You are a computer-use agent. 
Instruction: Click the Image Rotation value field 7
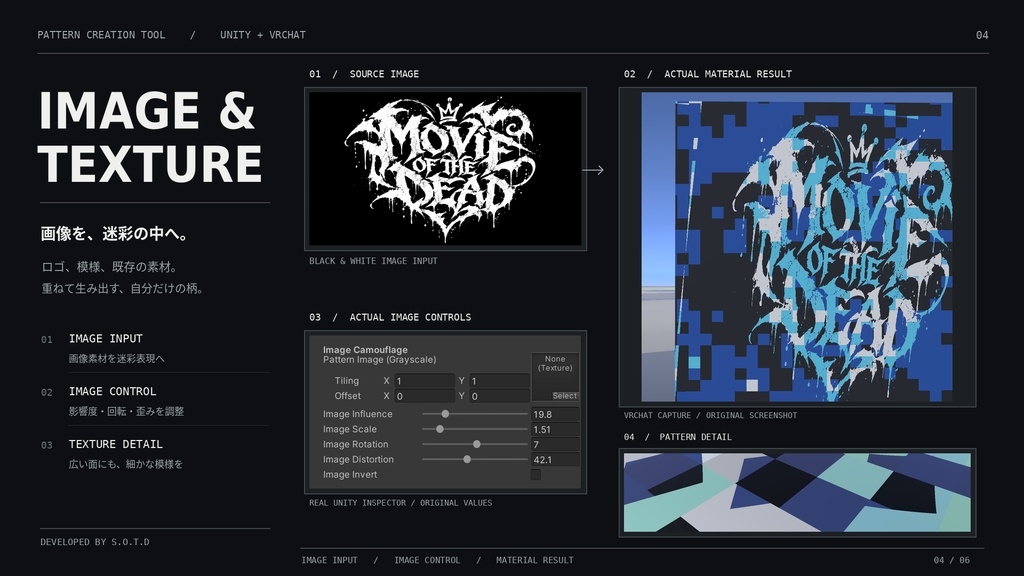tap(555, 444)
